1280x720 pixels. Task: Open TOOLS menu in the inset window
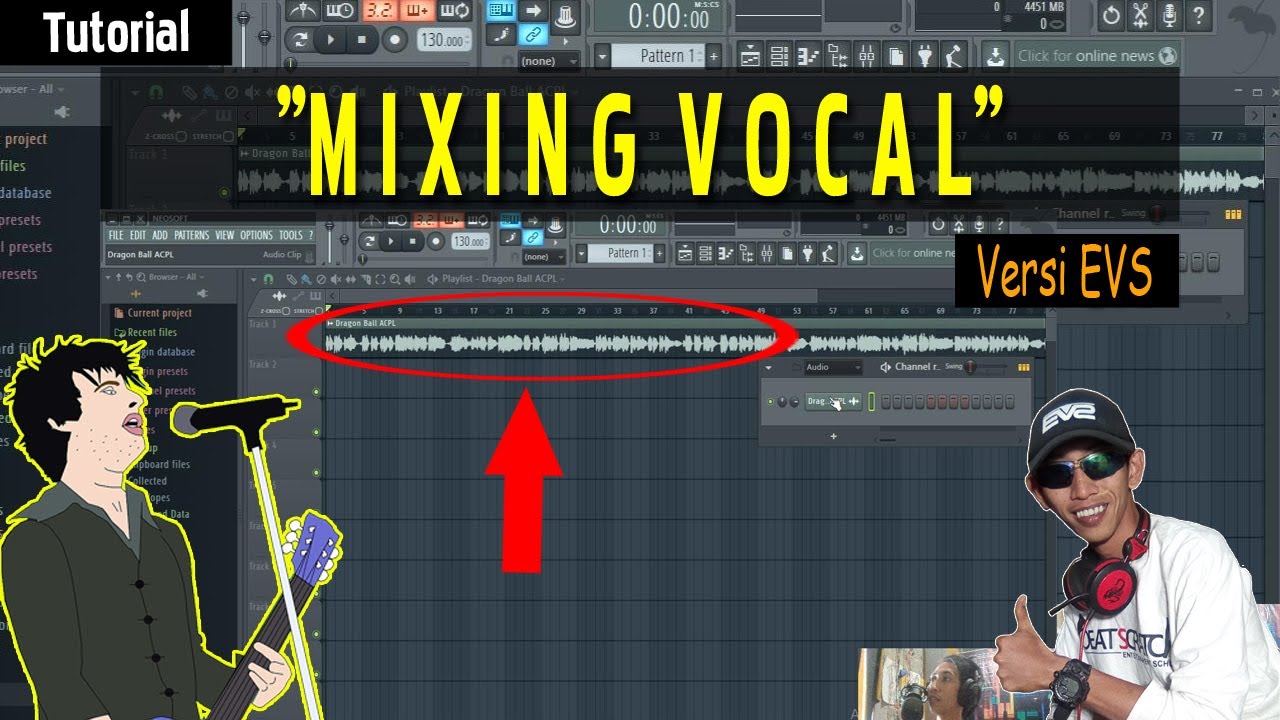290,236
